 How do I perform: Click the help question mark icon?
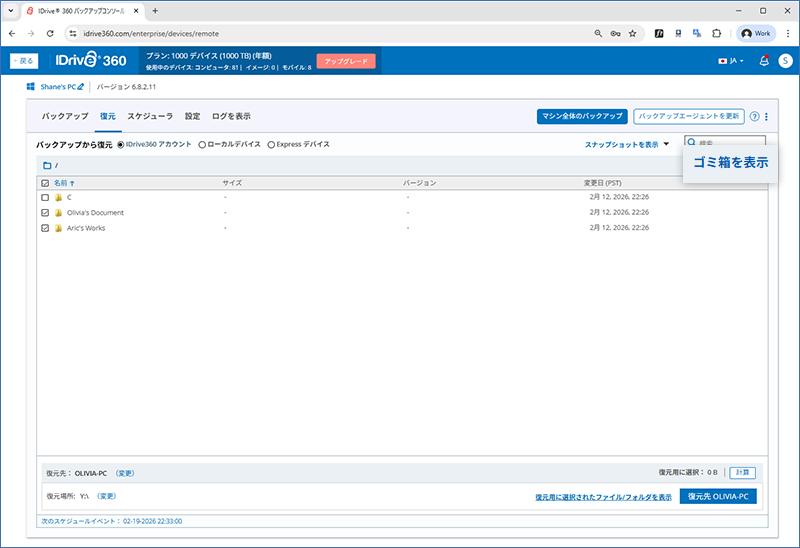point(754,116)
